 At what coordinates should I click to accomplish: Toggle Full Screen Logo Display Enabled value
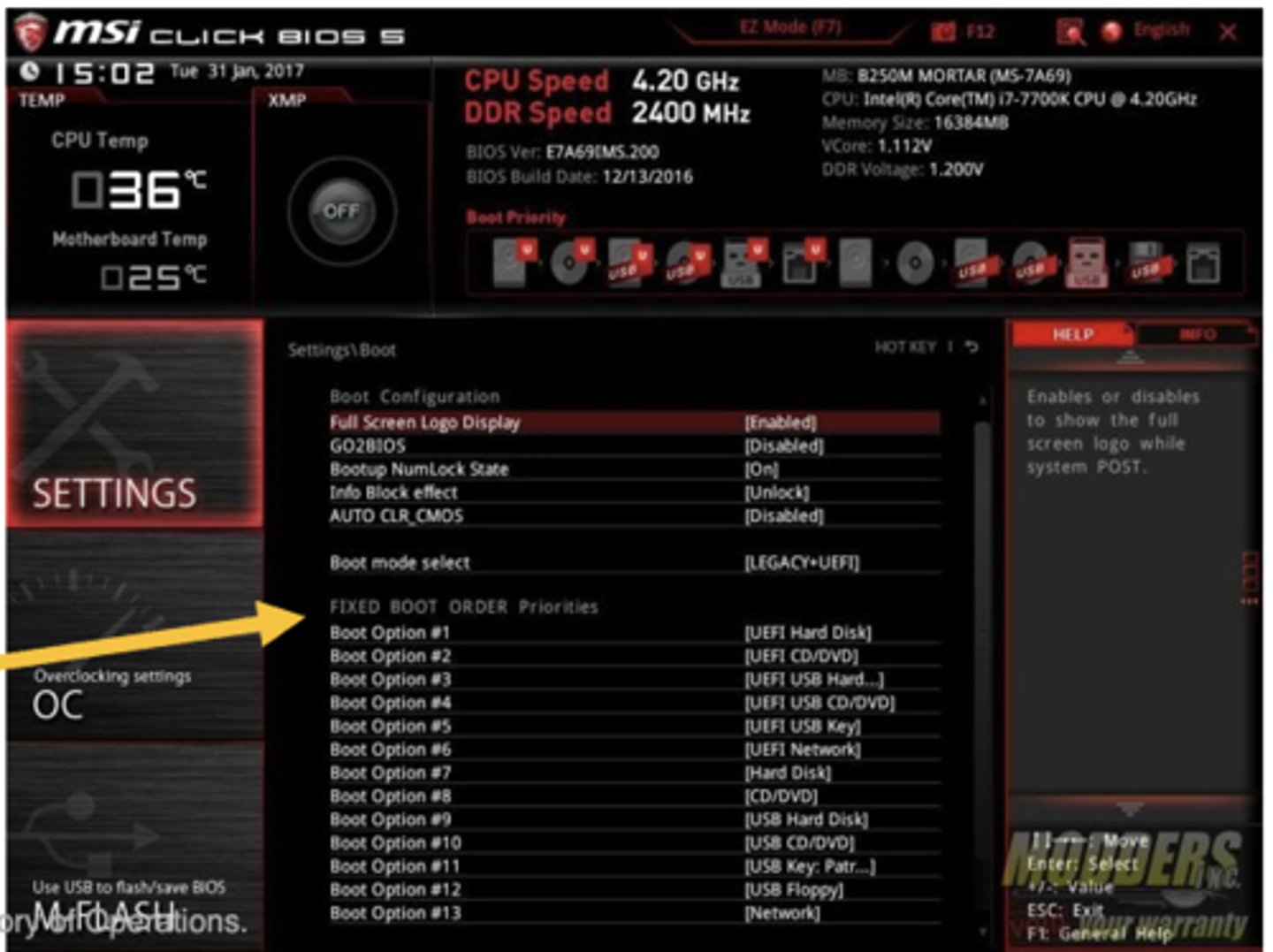point(780,423)
